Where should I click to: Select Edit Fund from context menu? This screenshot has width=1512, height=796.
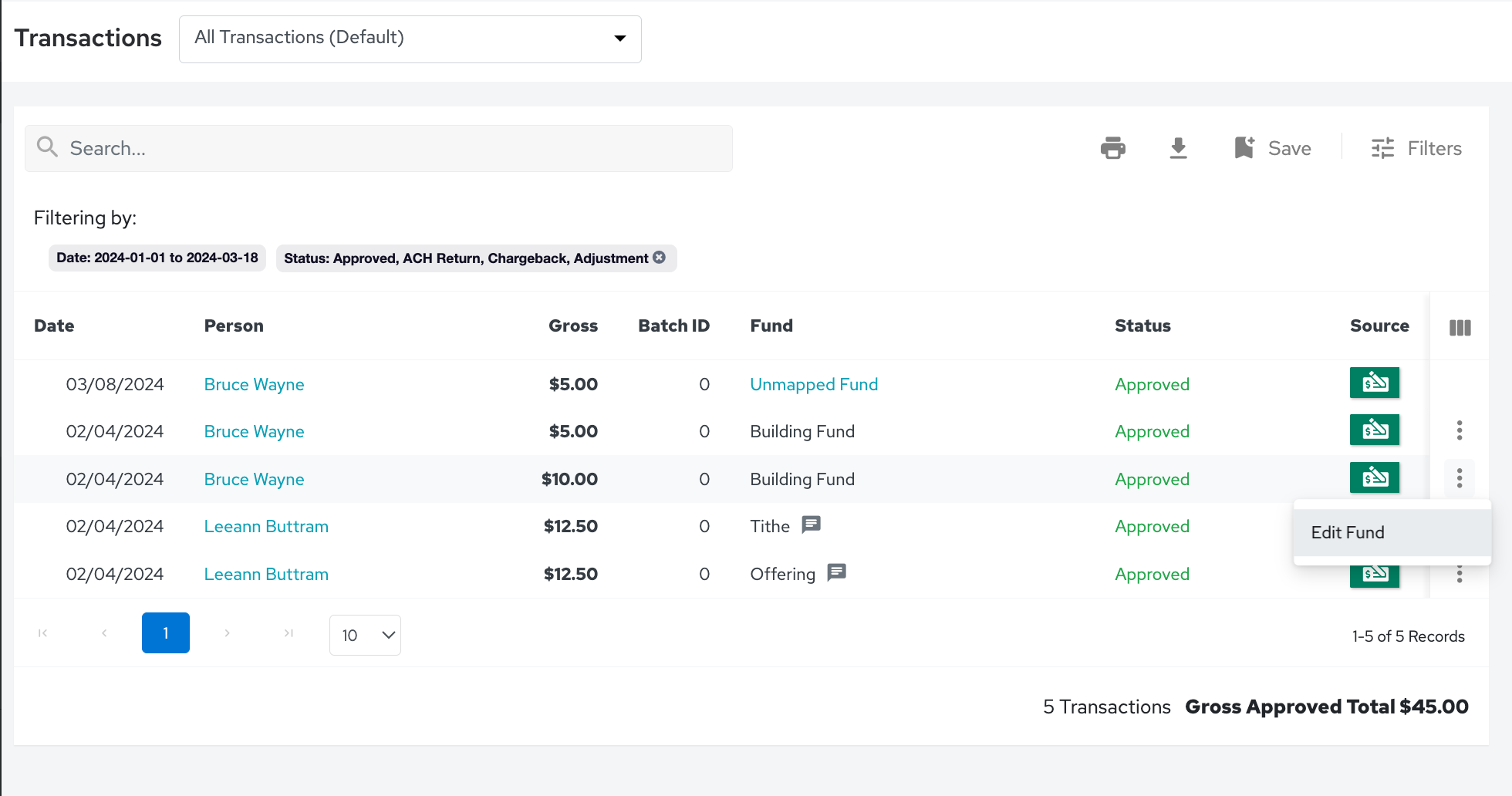coord(1348,532)
